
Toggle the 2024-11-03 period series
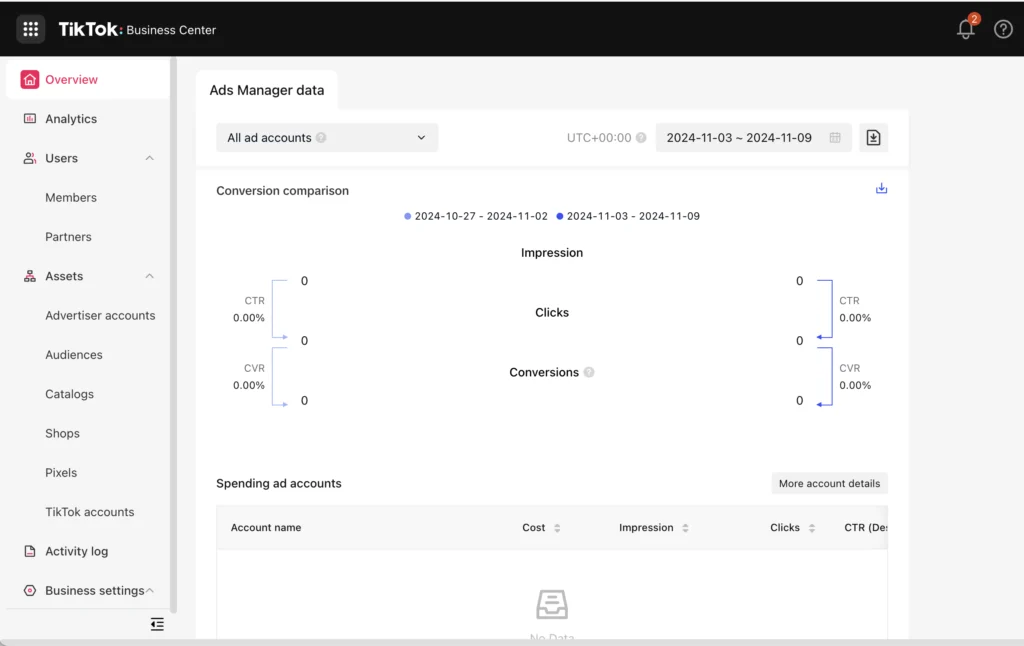[634, 216]
